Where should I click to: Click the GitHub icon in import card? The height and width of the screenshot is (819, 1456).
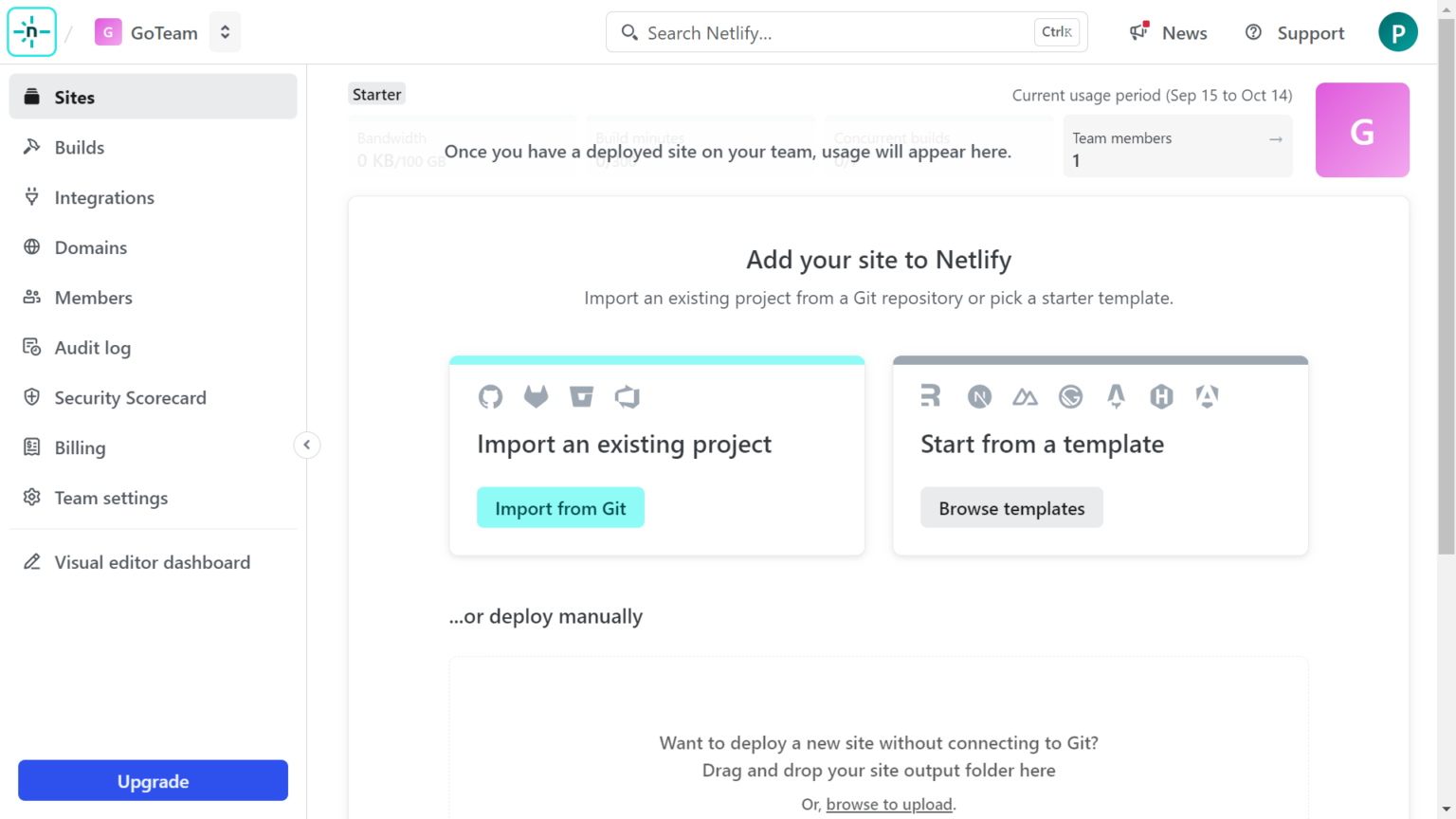[490, 396]
